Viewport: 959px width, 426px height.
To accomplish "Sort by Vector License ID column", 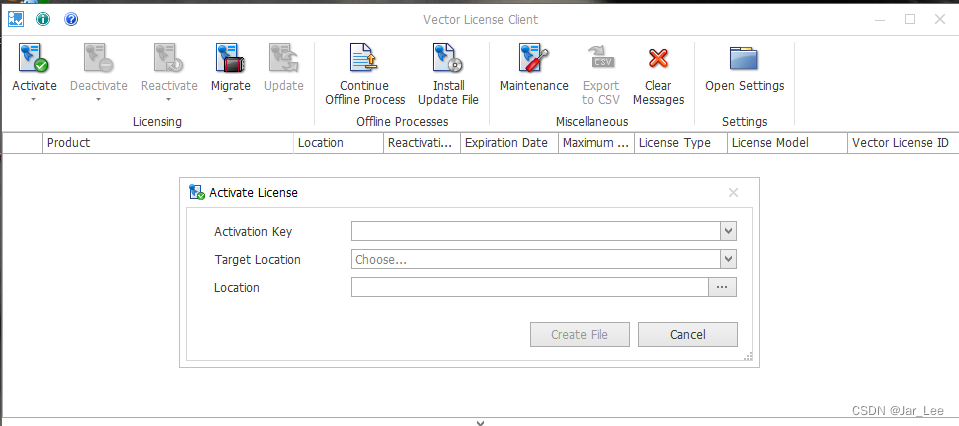I will (903, 143).
